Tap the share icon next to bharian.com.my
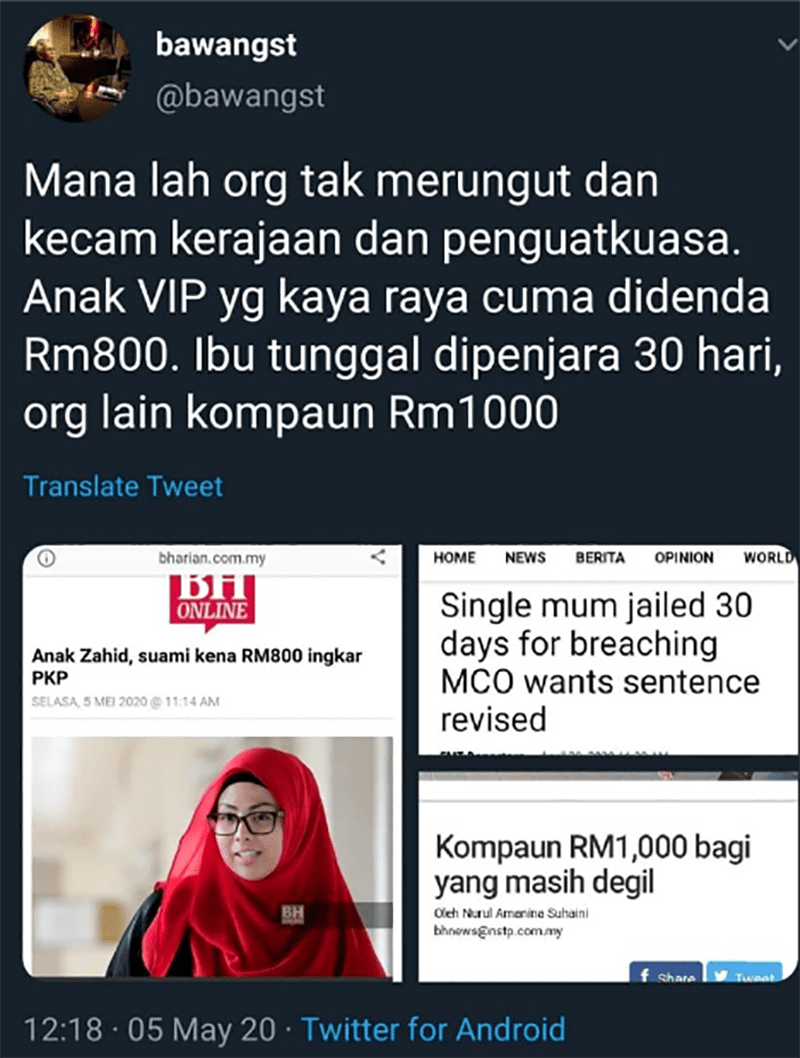 [x=379, y=557]
